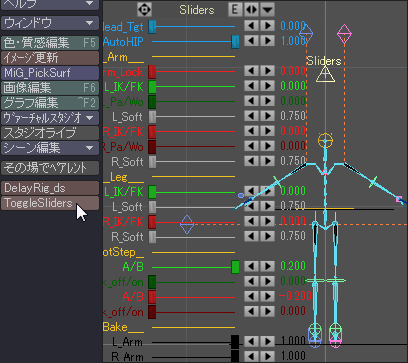408x363 pixels.
Task: Open the シーン編集 dropdown
Action: [x=50, y=148]
